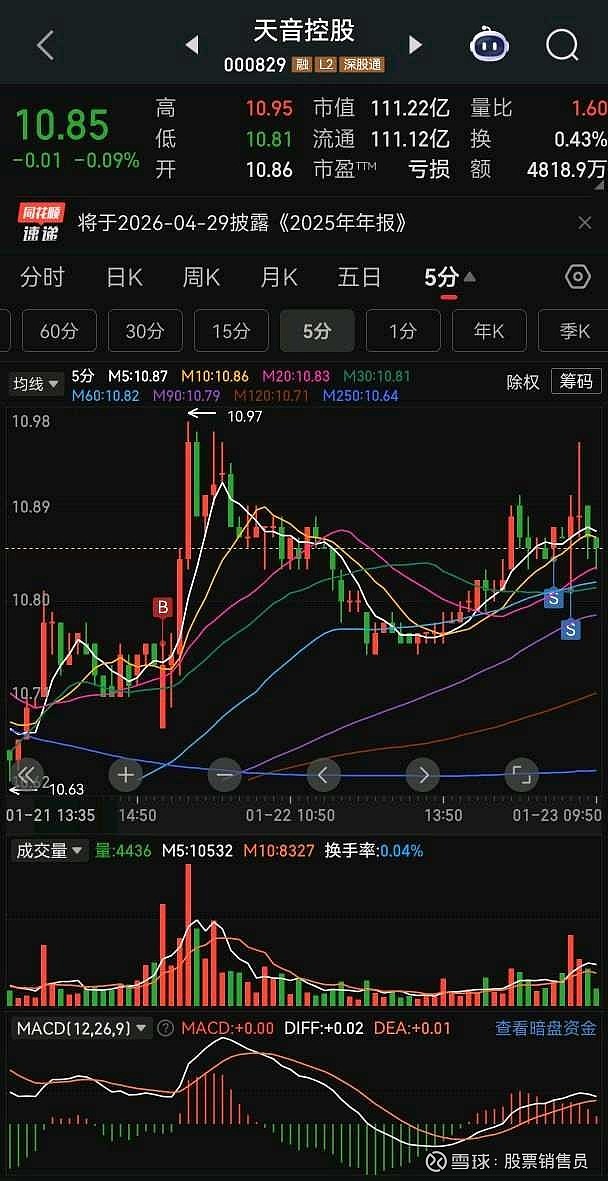Zoom out the chart with minus button
The height and width of the screenshot is (1181, 608).
[225, 774]
